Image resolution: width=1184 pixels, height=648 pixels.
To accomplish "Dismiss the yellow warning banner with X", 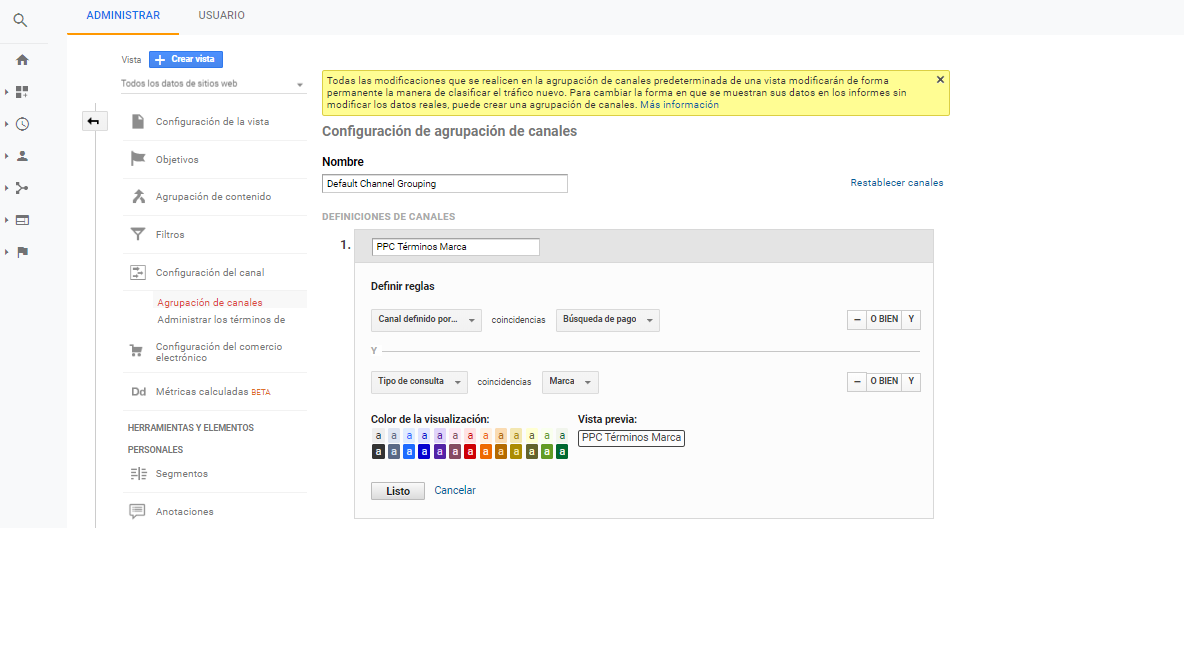I will [x=940, y=79].
